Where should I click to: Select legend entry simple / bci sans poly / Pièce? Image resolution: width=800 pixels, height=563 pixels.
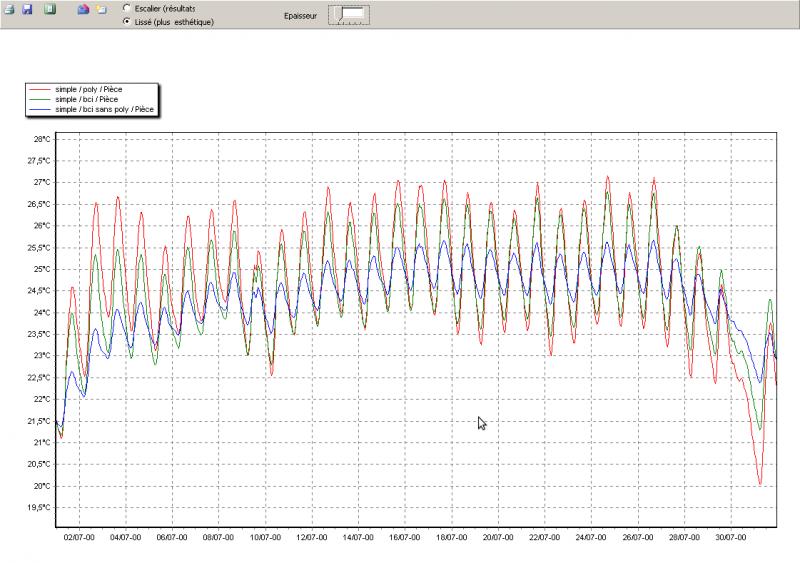[x=104, y=108]
